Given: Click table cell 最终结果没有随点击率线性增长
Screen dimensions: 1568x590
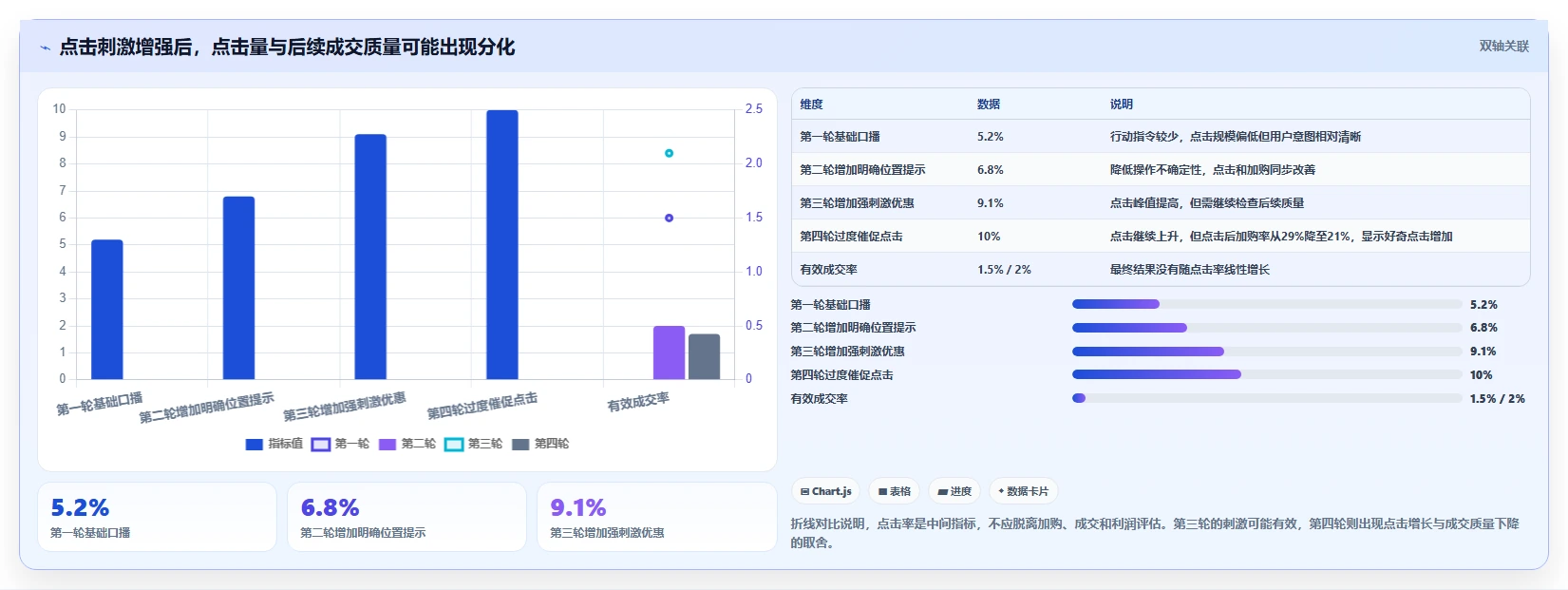Looking at the screenshot, I should click(1190, 270).
